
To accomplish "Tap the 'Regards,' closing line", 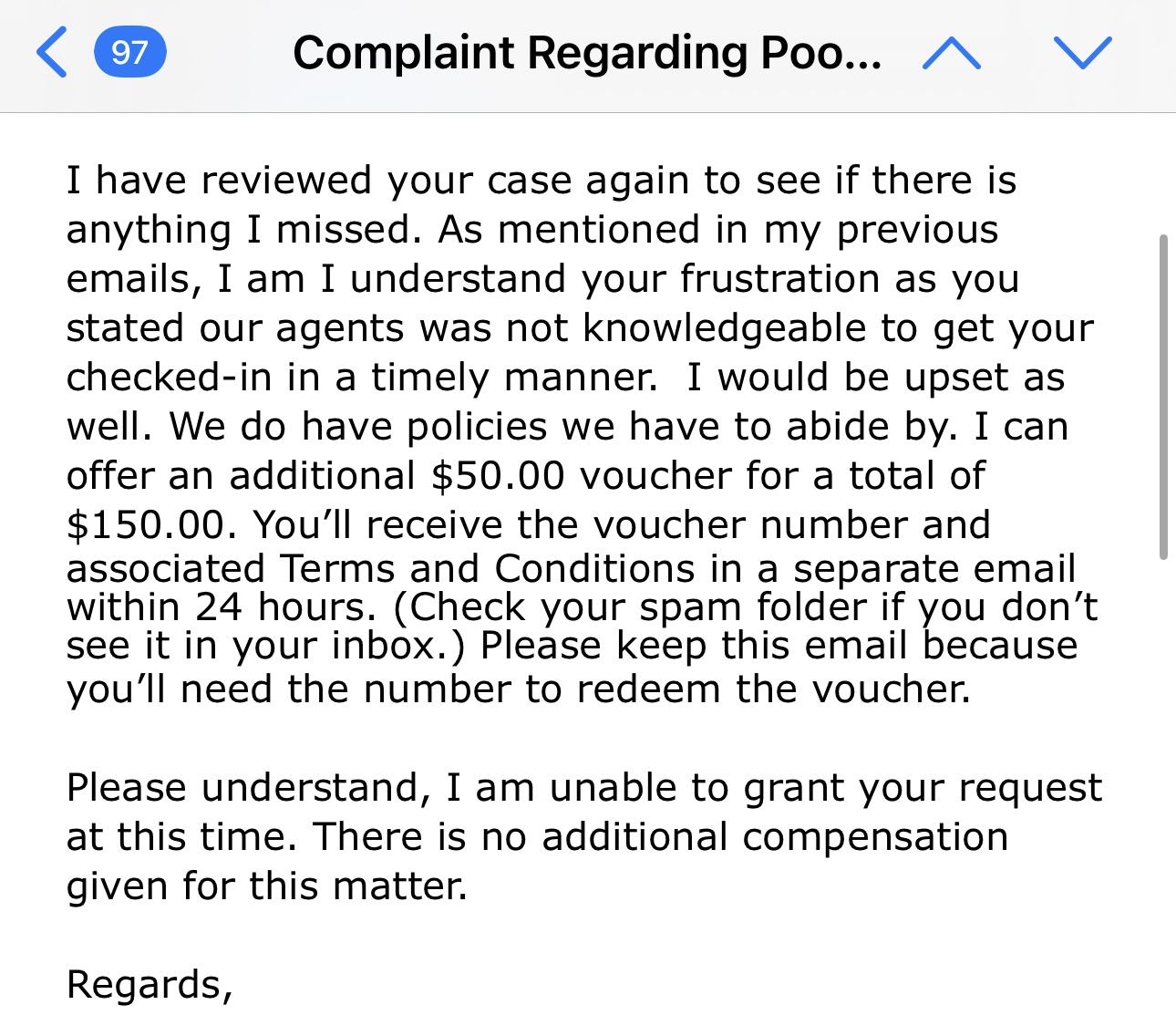I will coord(150,985).
